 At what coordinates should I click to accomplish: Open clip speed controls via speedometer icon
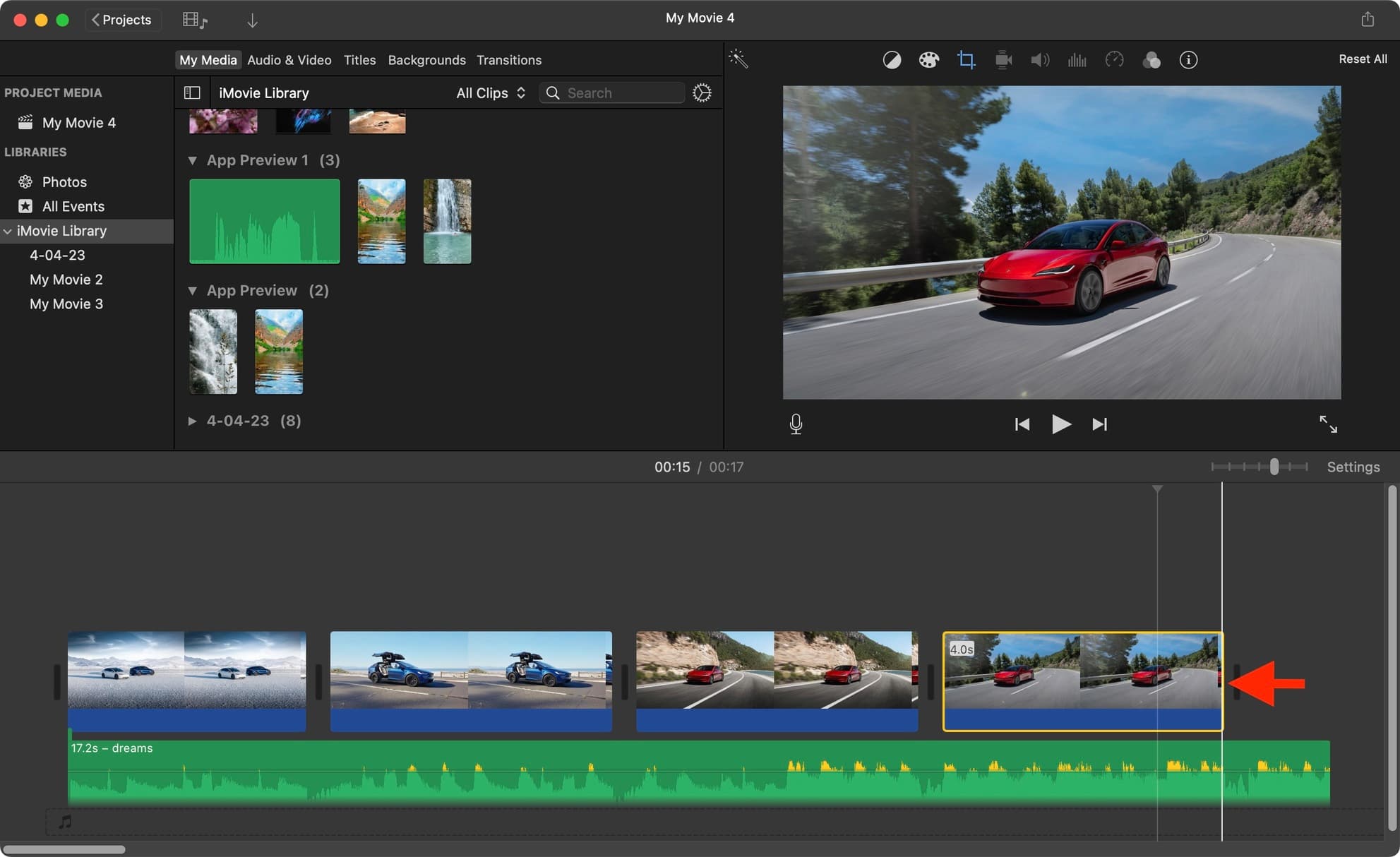pyautogui.click(x=1114, y=60)
